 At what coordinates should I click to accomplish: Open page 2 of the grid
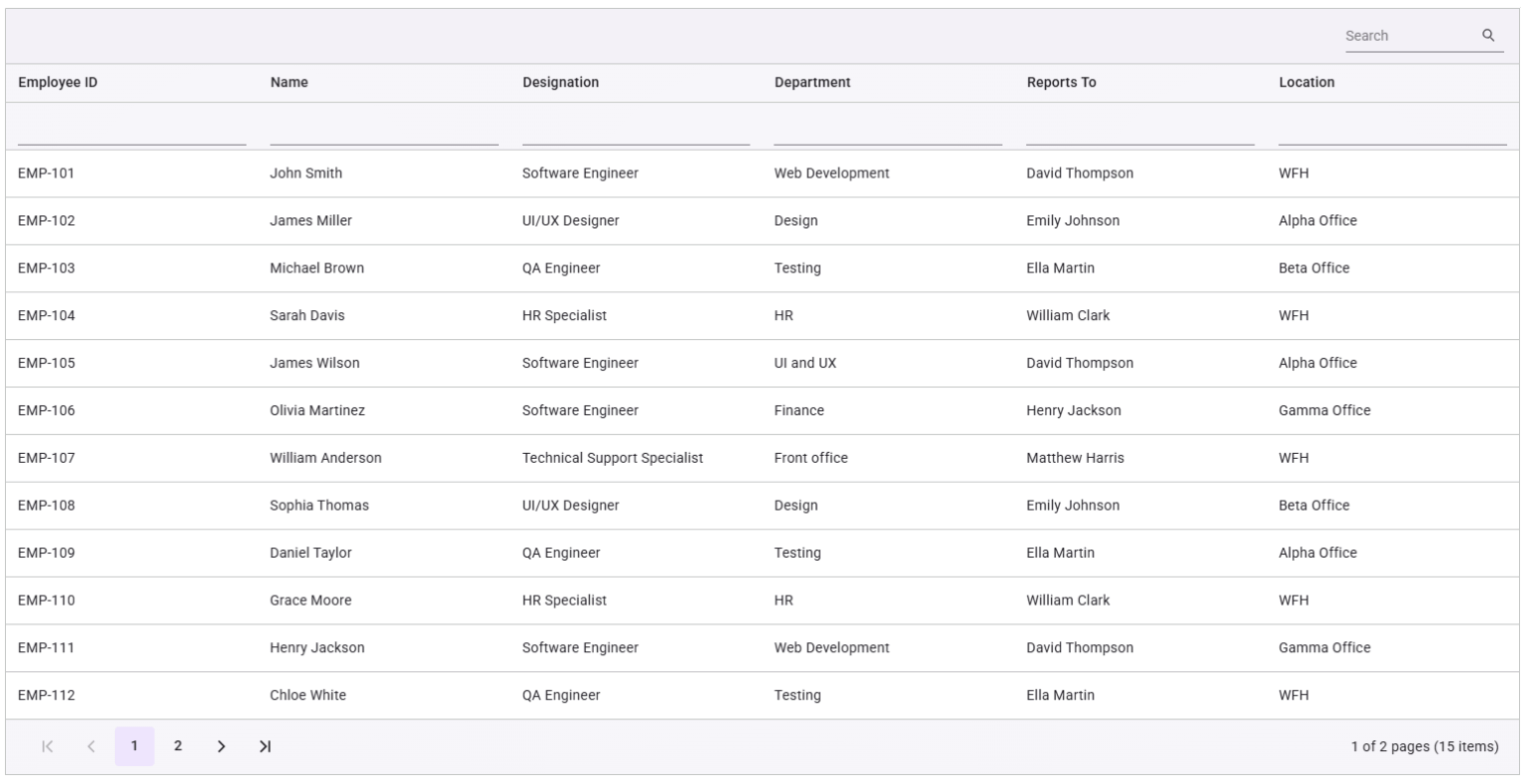coord(177,743)
